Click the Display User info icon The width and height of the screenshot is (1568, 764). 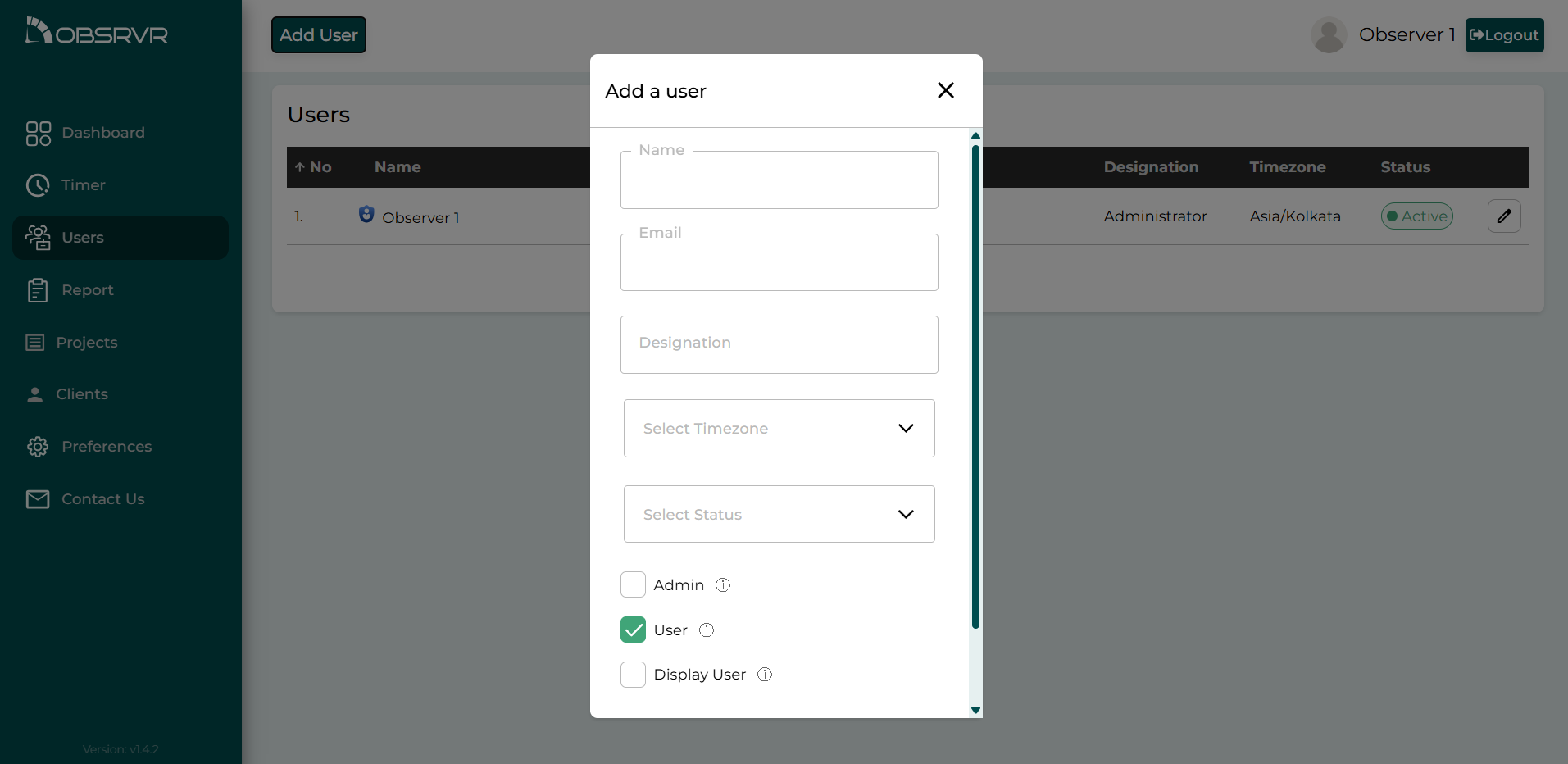click(x=764, y=675)
